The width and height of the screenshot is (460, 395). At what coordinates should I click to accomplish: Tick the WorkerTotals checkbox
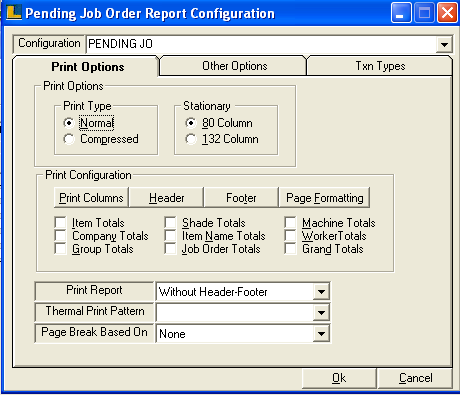point(290,235)
